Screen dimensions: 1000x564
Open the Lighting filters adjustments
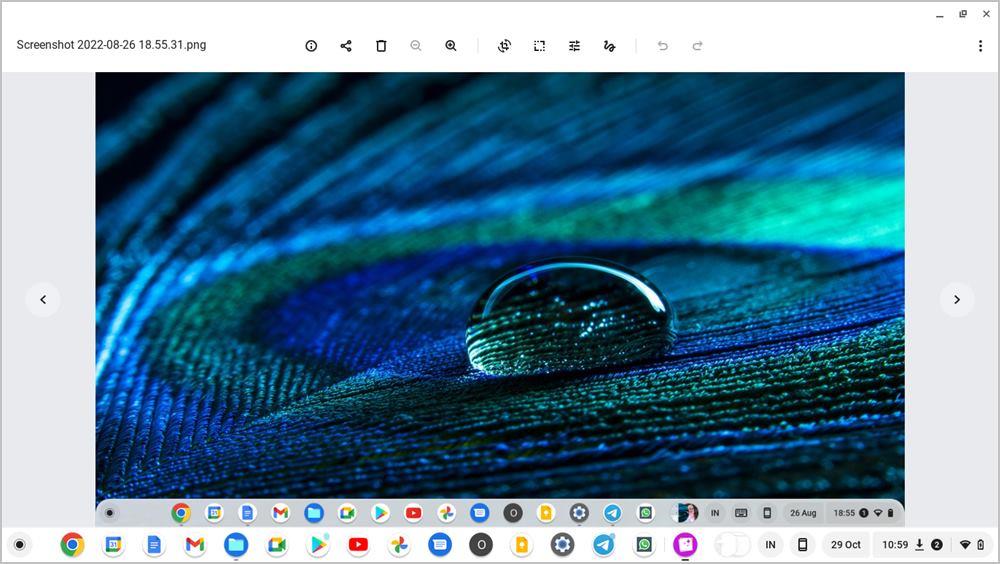(575, 46)
